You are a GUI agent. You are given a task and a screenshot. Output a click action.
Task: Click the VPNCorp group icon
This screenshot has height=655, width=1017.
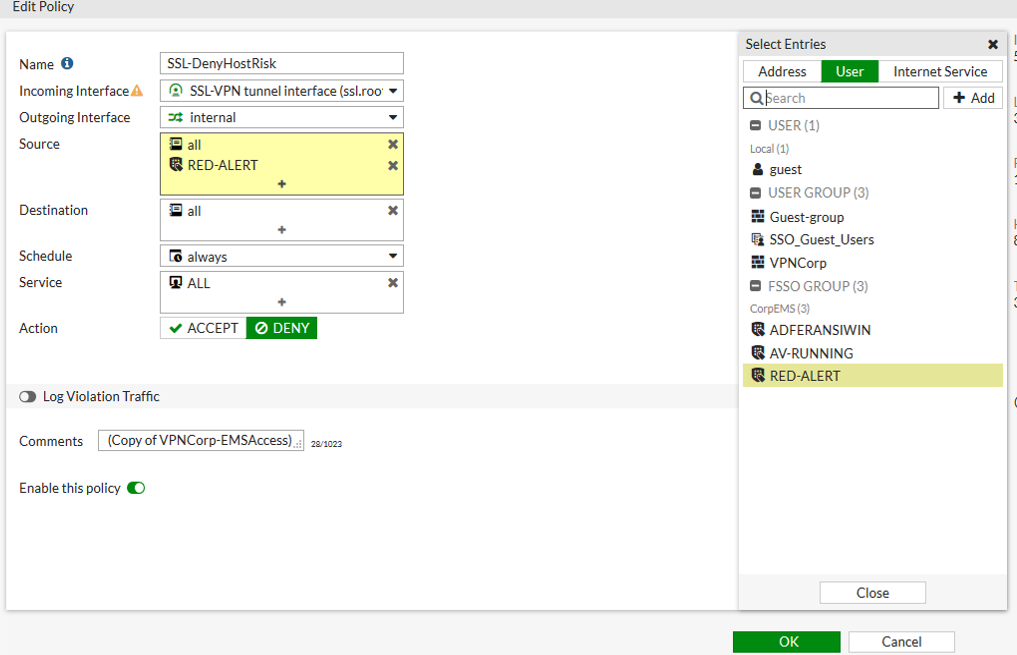[x=758, y=263]
